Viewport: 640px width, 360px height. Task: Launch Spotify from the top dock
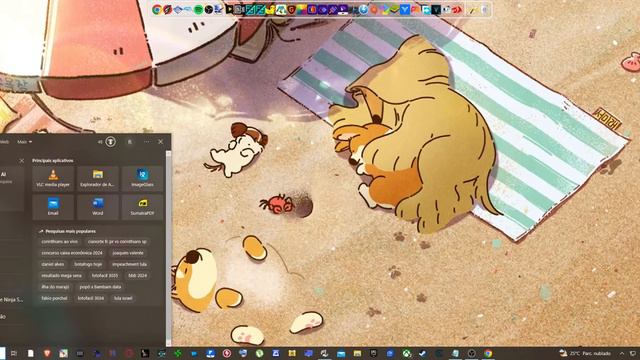[198, 9]
